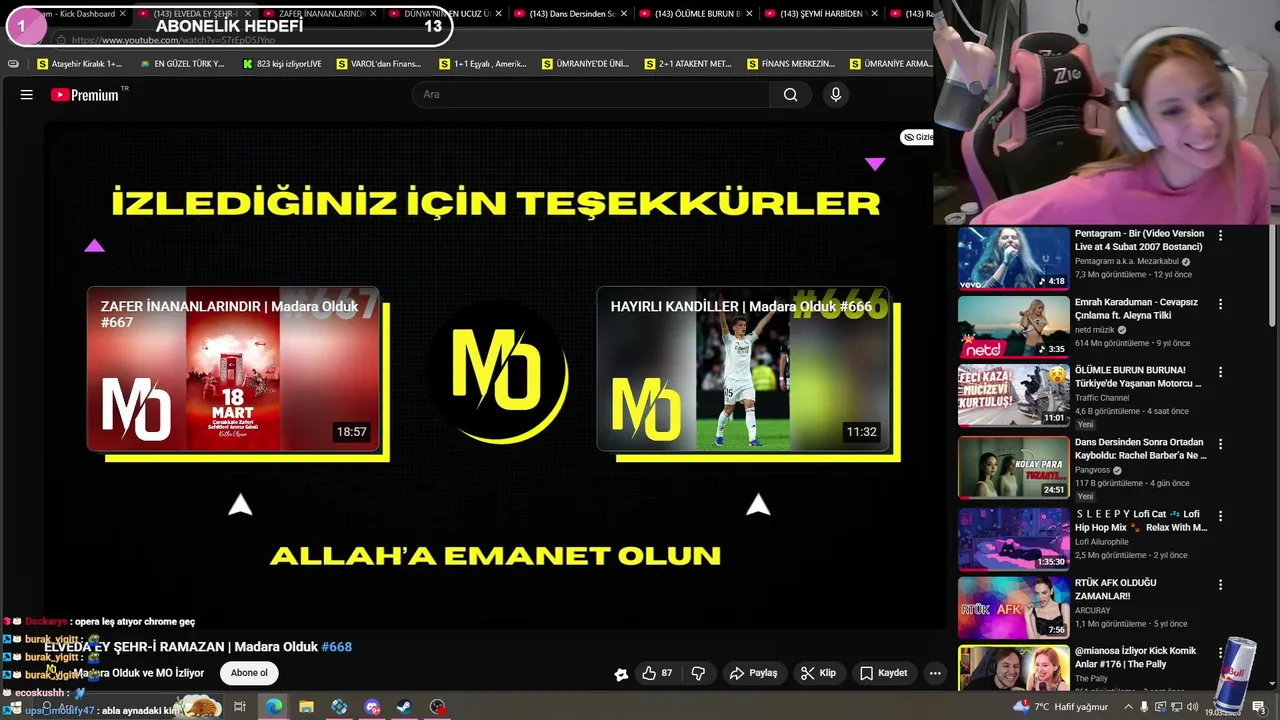Open Windows Task View from taskbar
The width and height of the screenshot is (1280, 720).
click(240, 707)
